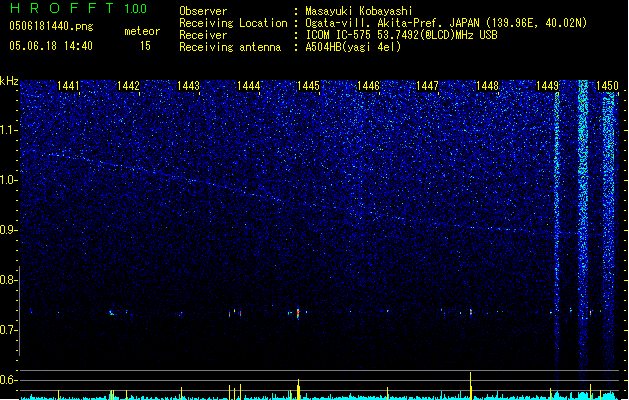This screenshot has width=629, height=400.
Task: Click the tallest yellow intensity spike near 1448
Action: point(471,385)
